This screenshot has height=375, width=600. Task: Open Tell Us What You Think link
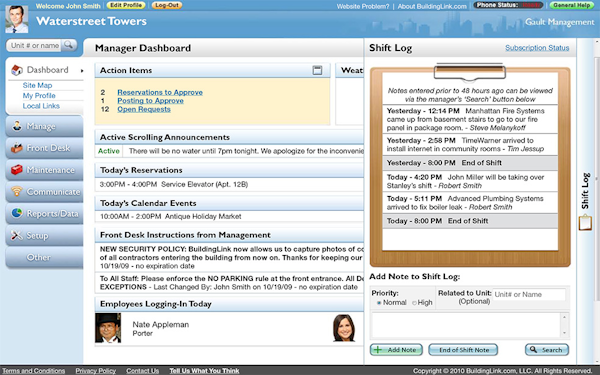point(204,370)
